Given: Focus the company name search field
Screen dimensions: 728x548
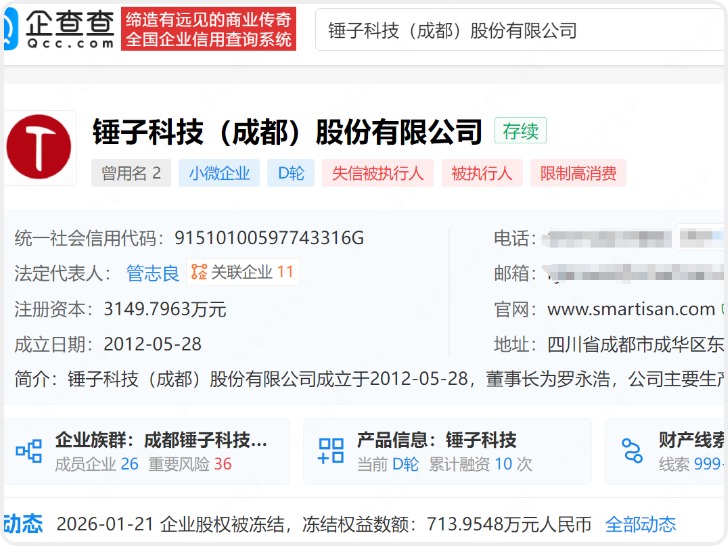Looking at the screenshot, I should 520,31.
